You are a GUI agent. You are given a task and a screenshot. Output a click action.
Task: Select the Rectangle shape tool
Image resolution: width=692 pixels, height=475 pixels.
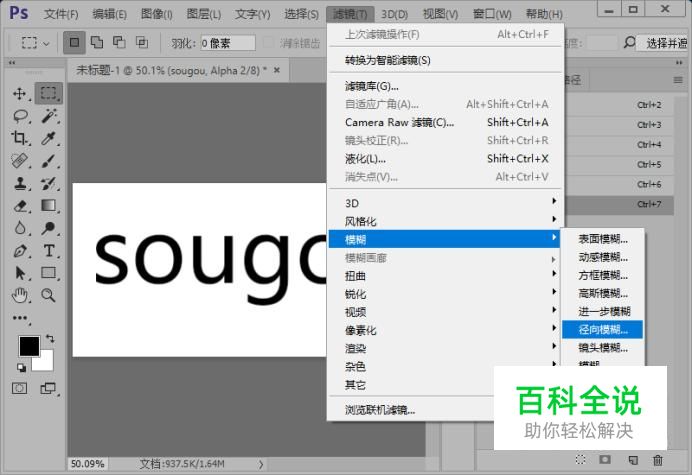pyautogui.click(x=49, y=273)
